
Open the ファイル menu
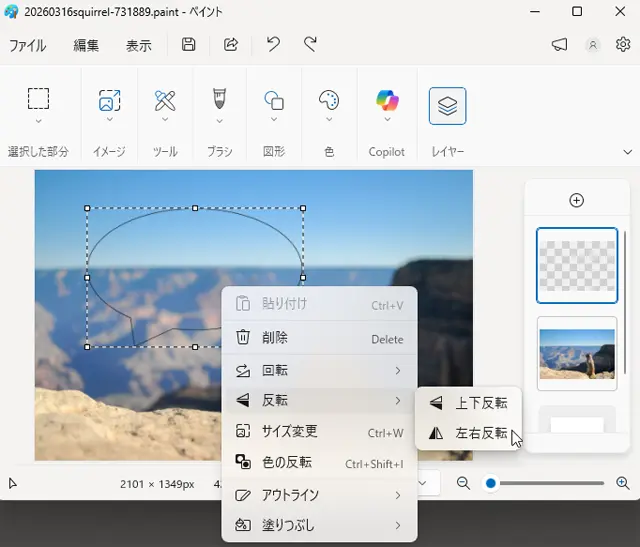(27, 45)
